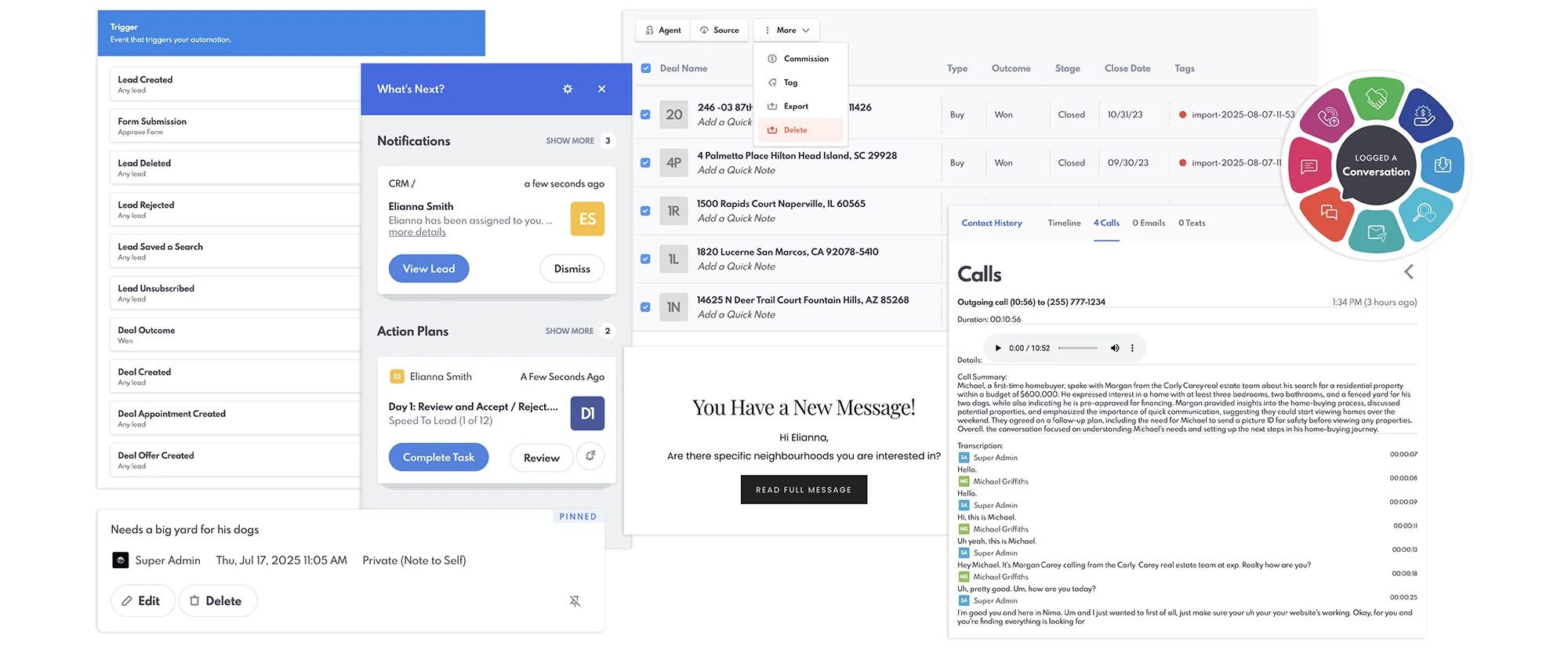Open the More dropdown menu
The height and width of the screenshot is (649, 1568).
point(787,31)
